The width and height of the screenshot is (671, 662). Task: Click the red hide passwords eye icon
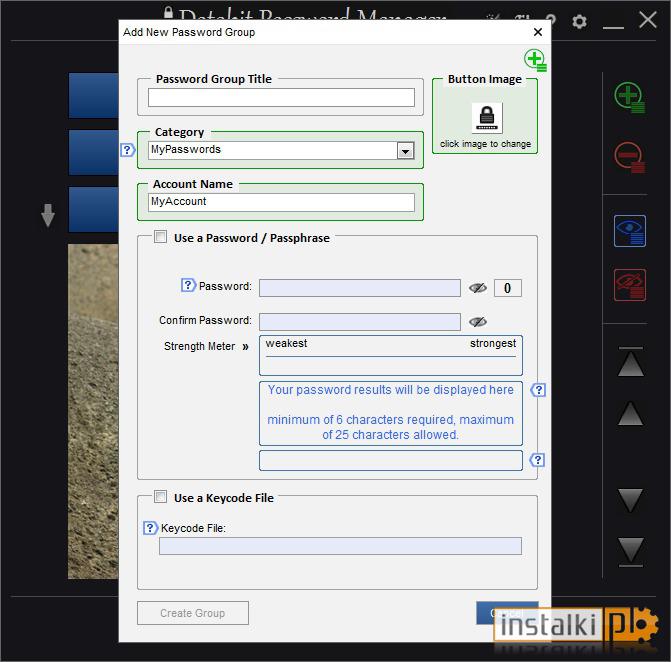[x=629, y=285]
